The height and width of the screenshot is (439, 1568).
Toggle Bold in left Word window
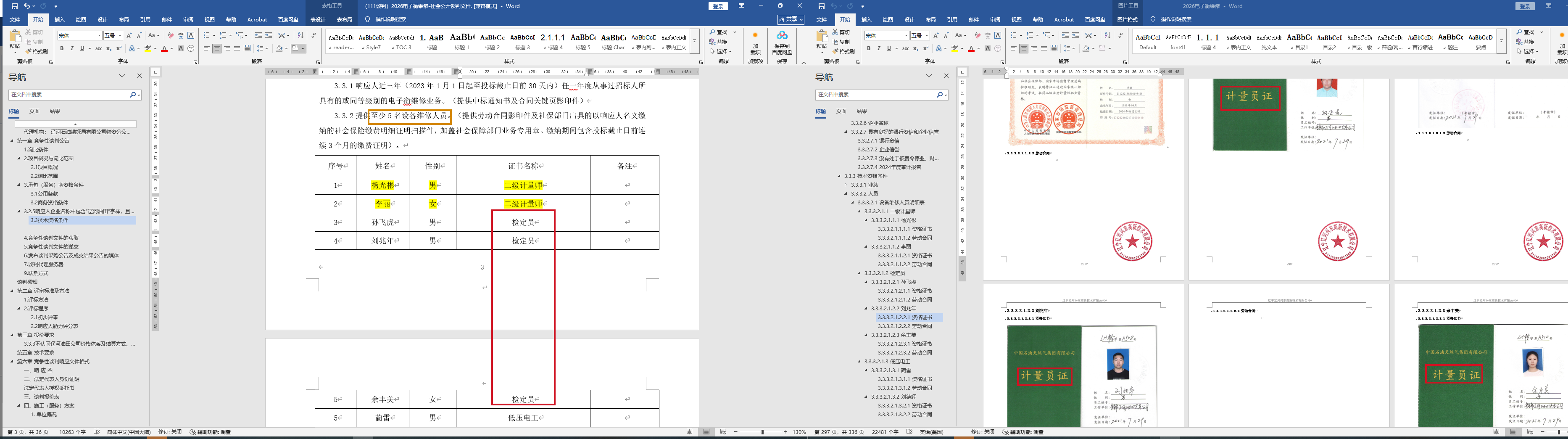(61, 49)
